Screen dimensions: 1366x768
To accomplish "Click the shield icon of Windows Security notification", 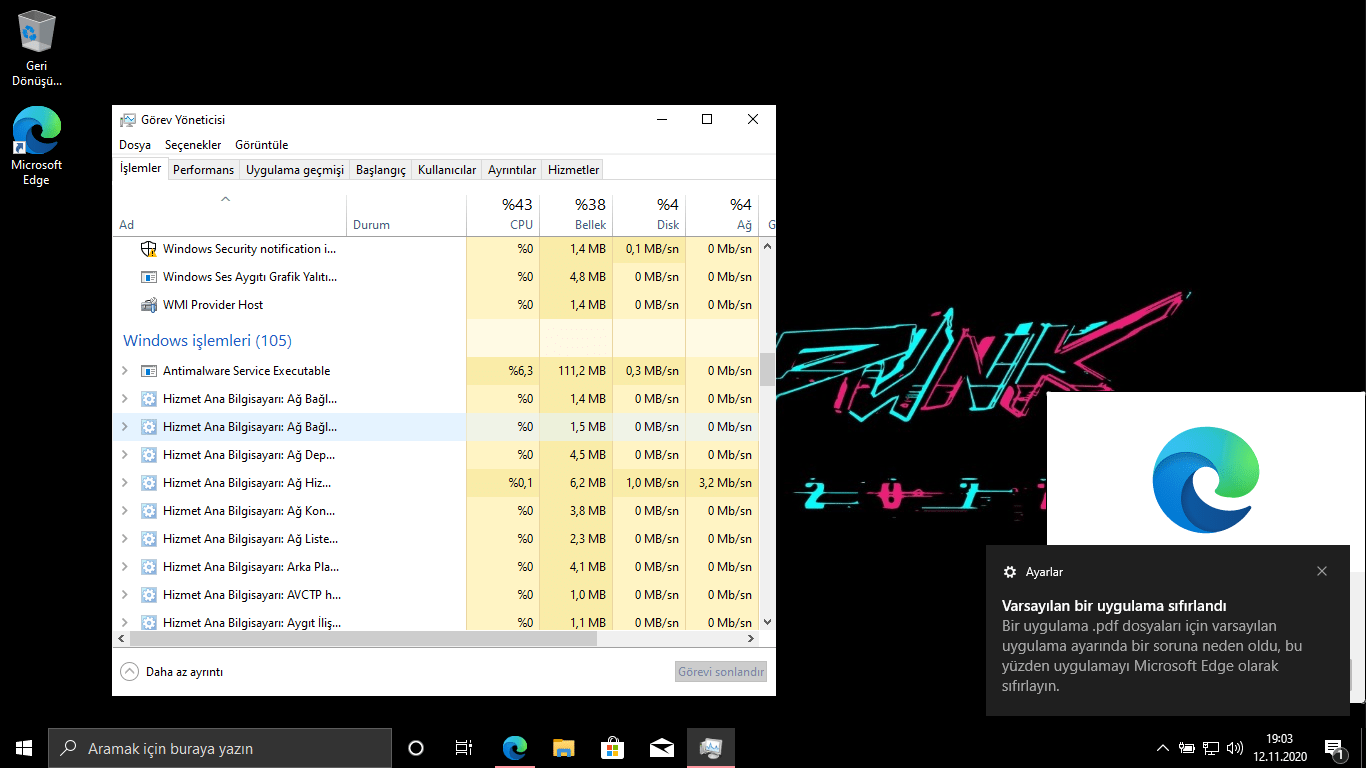I will tap(149, 249).
